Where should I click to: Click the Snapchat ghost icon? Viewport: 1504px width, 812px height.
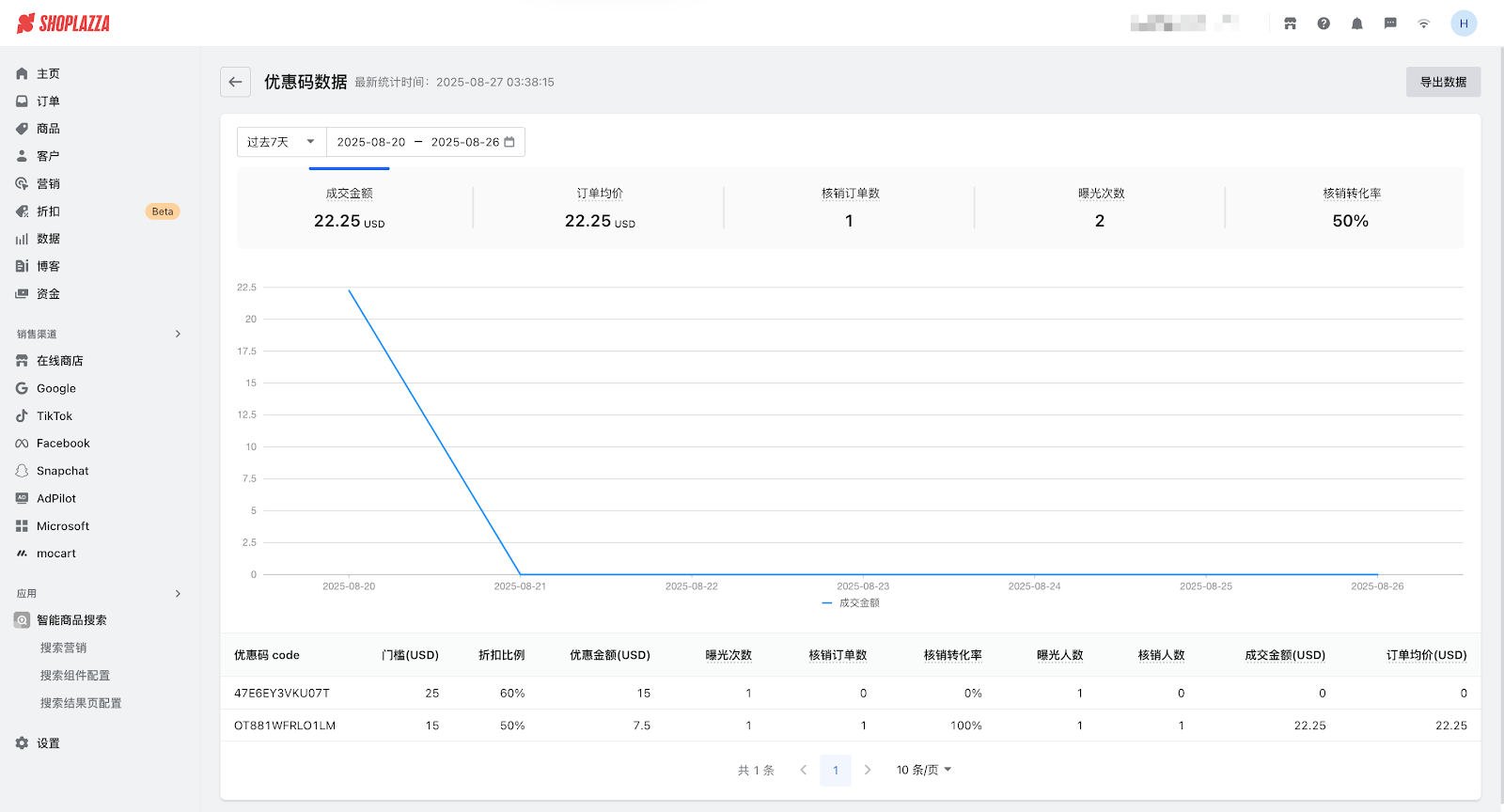[22, 471]
